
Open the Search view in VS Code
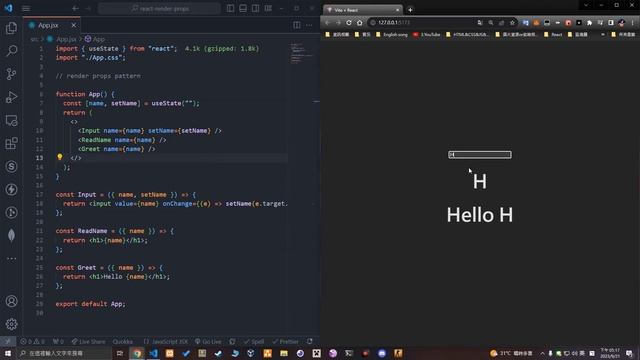[x=11, y=51]
